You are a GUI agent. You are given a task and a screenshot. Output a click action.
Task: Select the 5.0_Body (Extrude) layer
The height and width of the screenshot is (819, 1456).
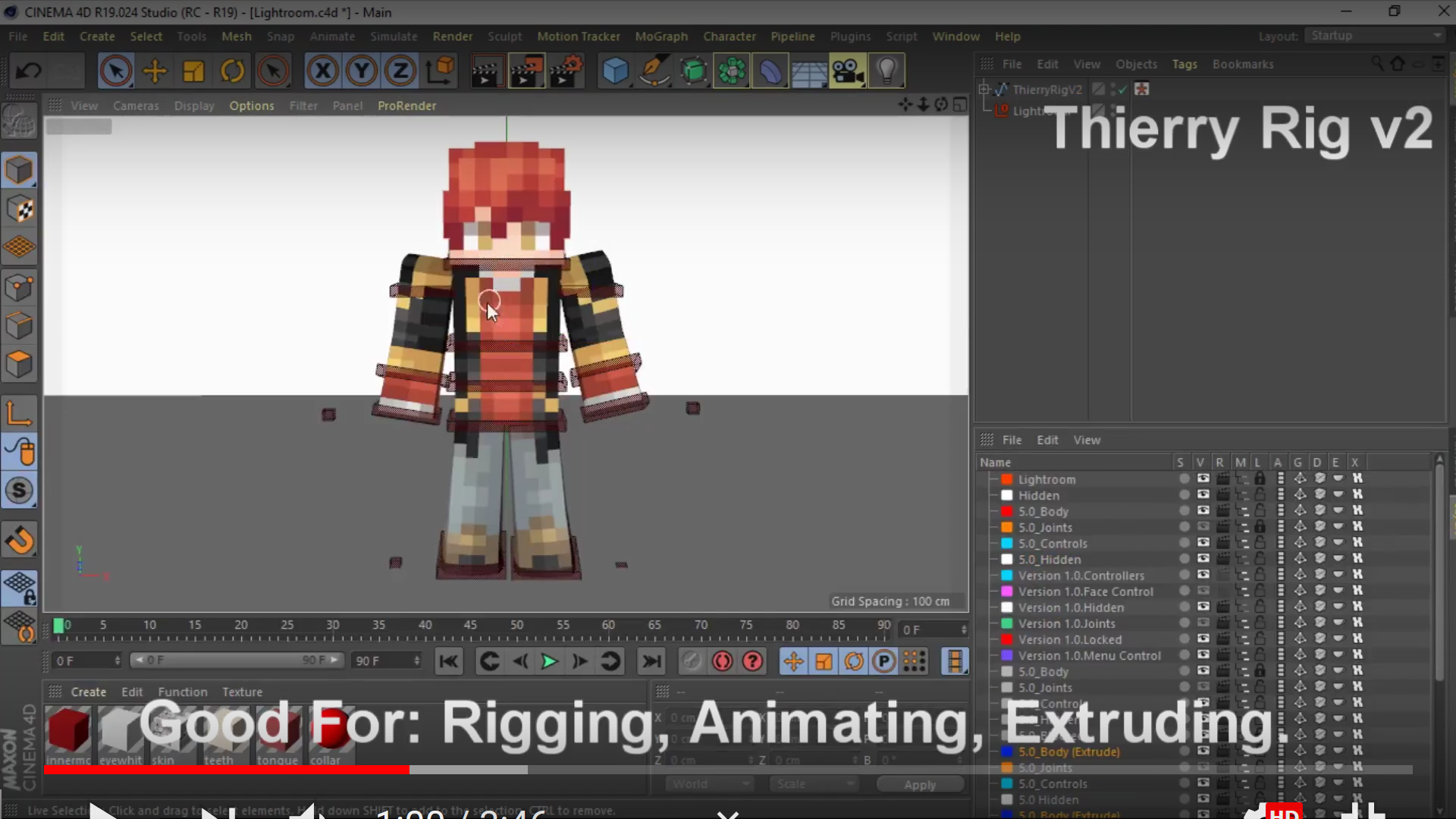pos(1069,752)
